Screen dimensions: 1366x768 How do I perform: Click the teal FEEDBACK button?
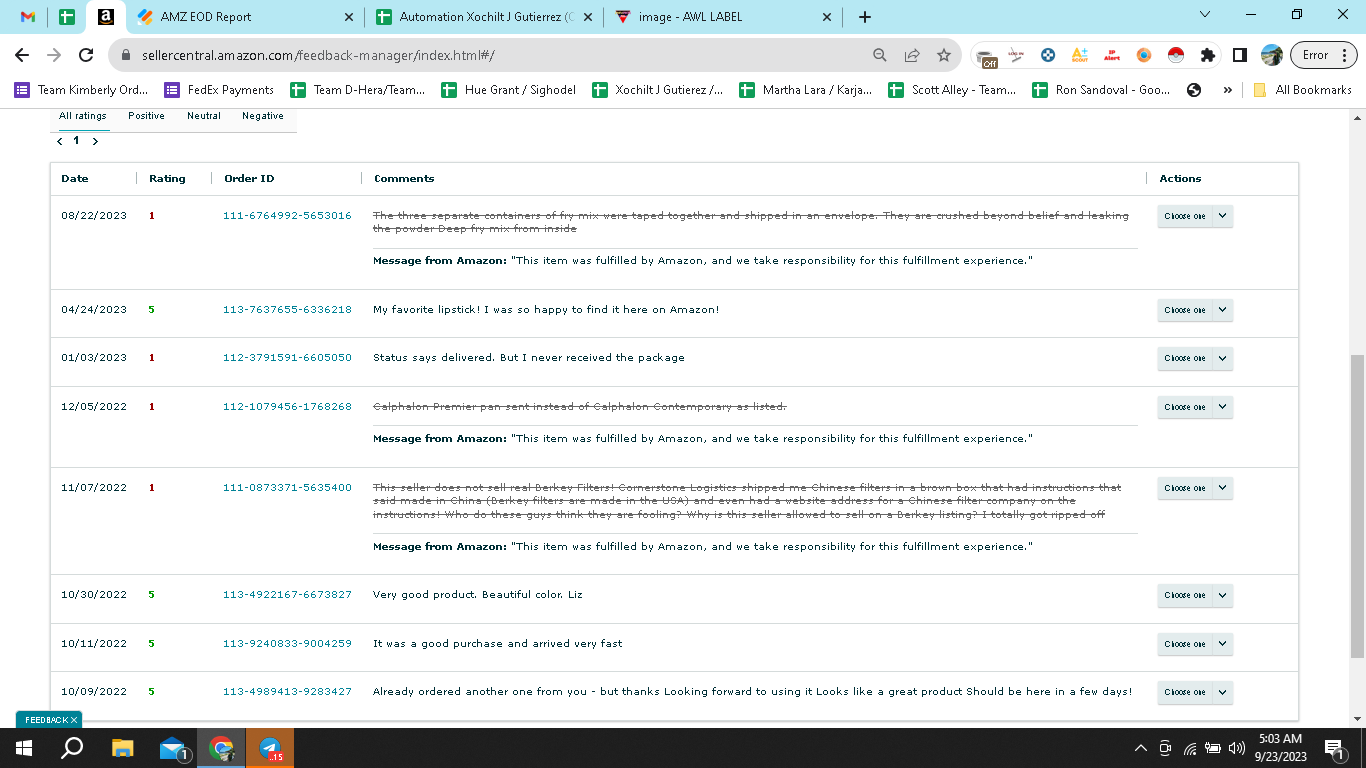click(x=49, y=720)
